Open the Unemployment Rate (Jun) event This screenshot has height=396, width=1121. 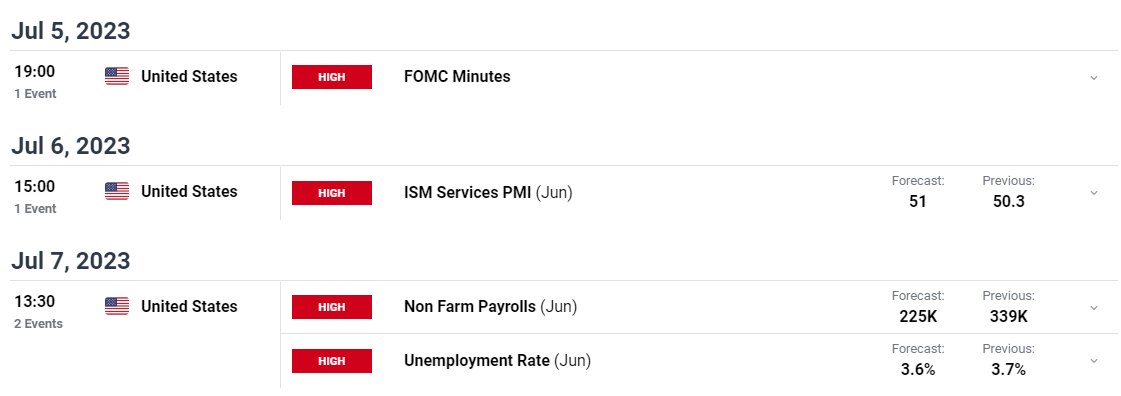pos(498,361)
